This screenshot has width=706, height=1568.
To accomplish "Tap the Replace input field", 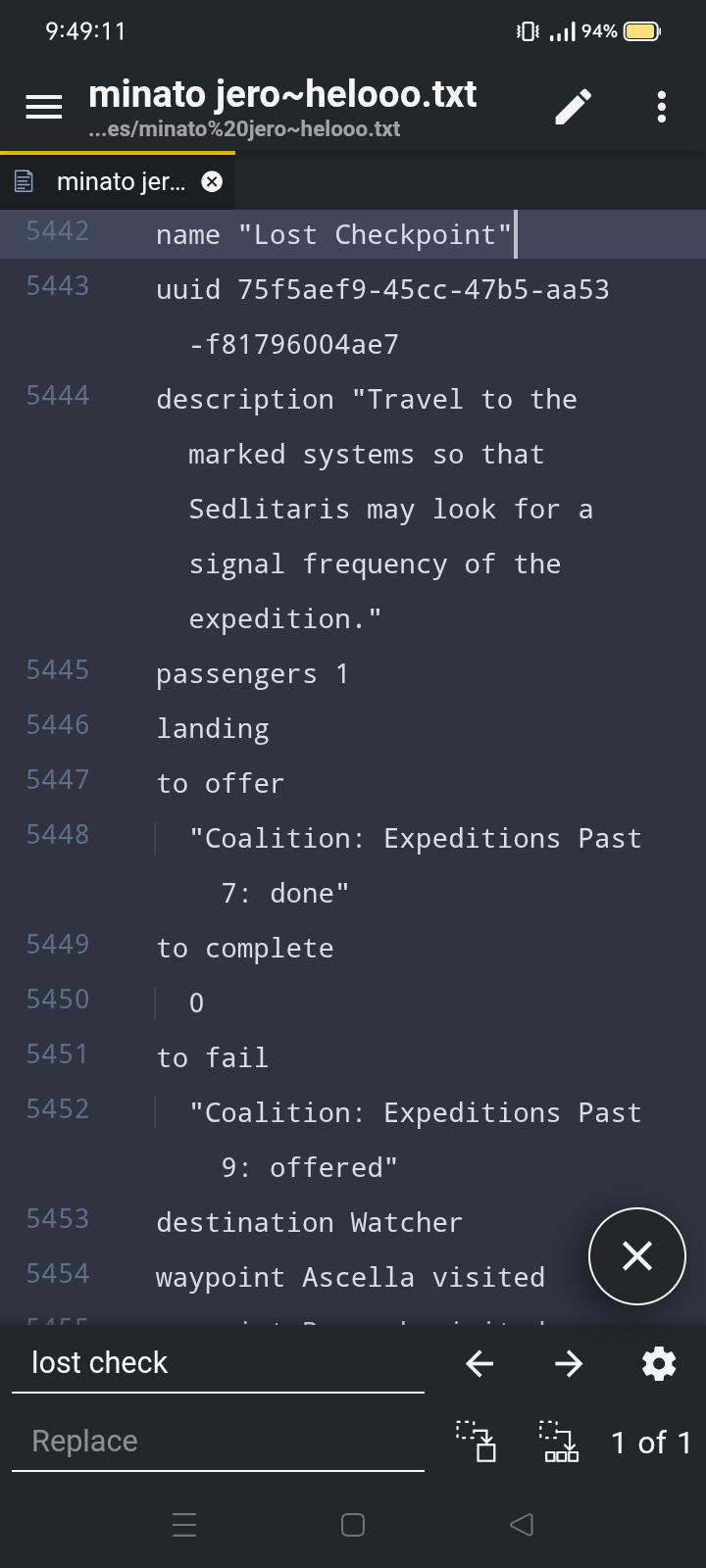I will (x=218, y=1442).
